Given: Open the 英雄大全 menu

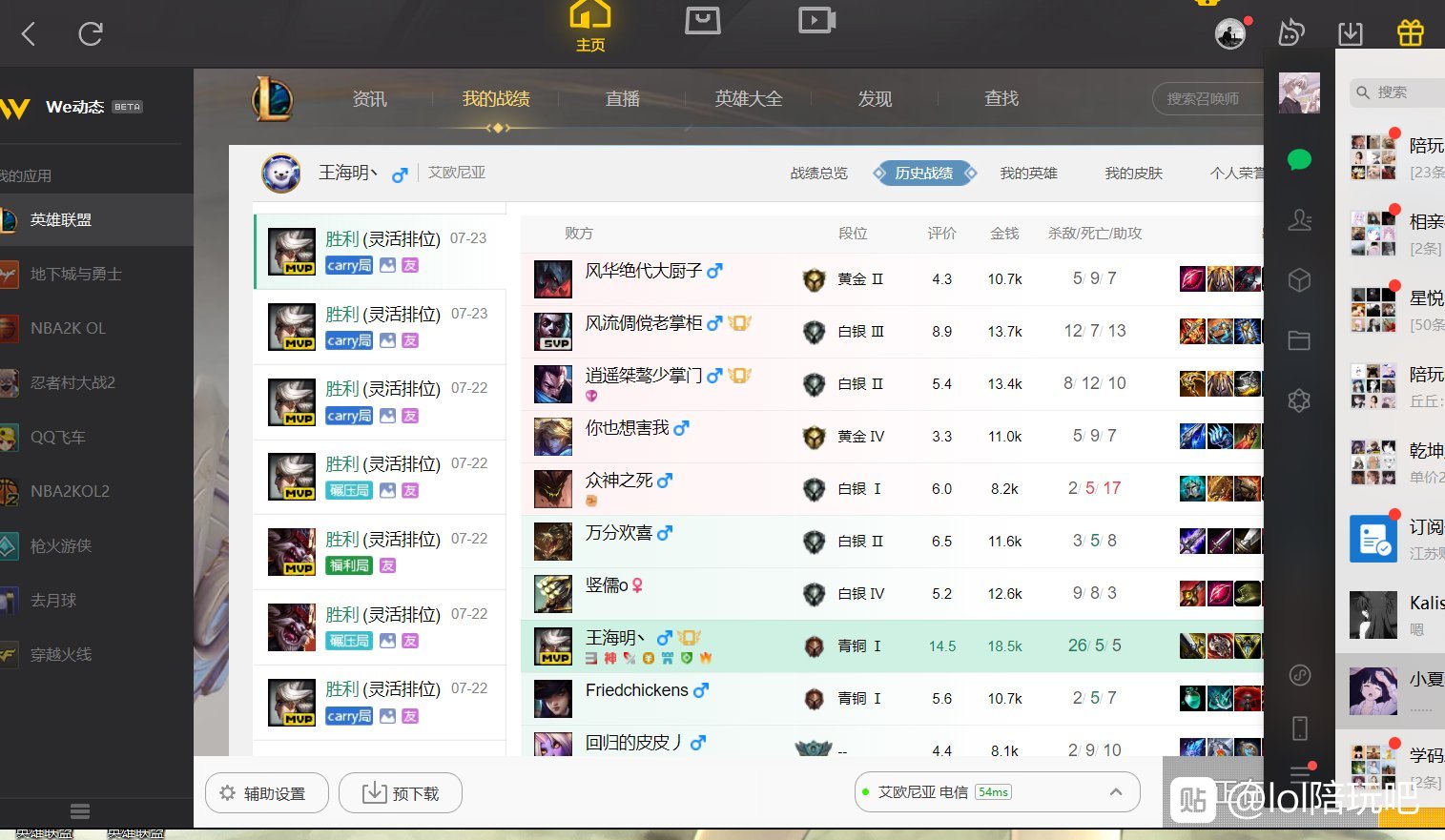Looking at the screenshot, I should point(749,99).
